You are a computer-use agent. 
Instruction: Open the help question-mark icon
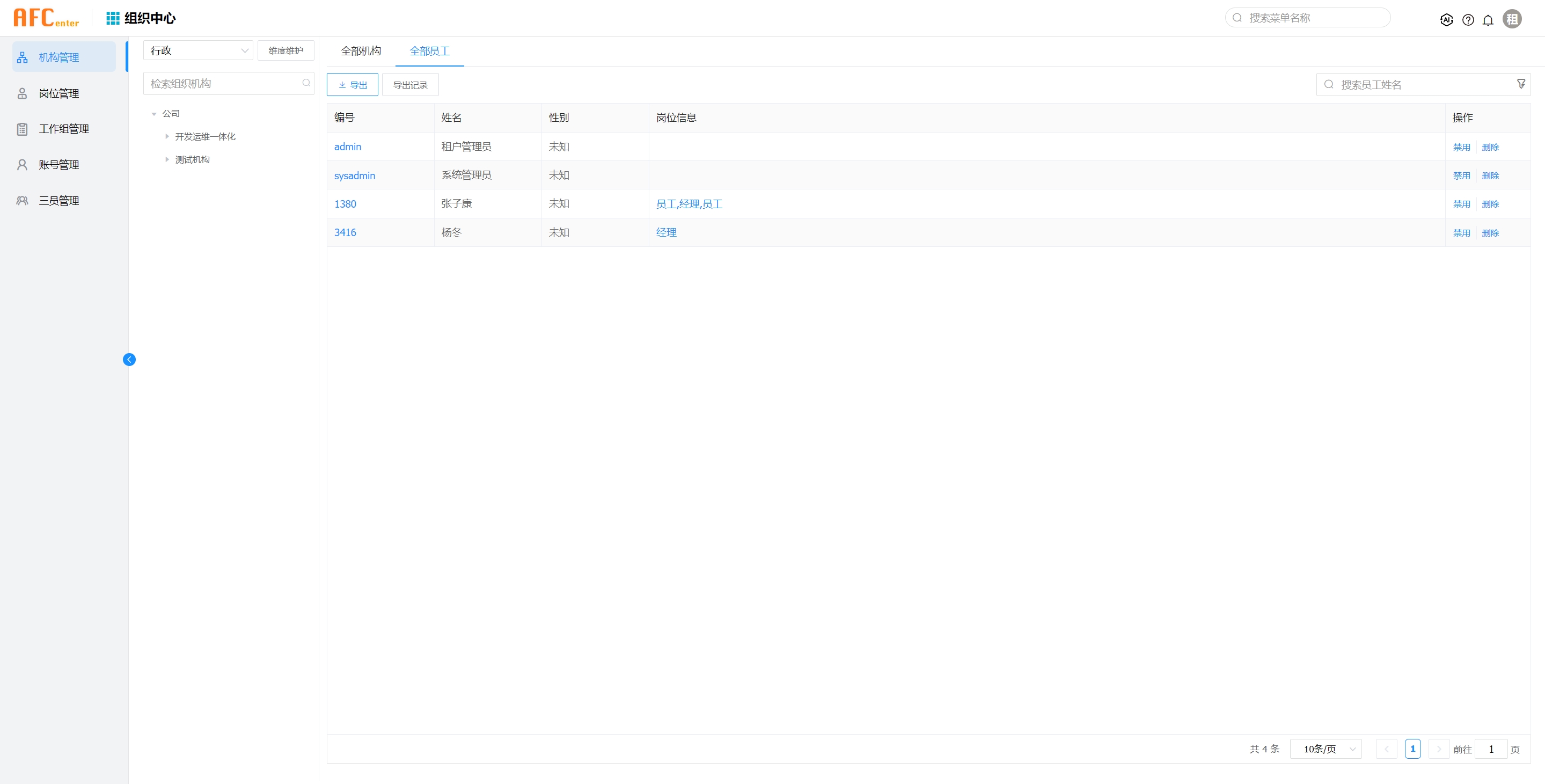pos(1468,20)
